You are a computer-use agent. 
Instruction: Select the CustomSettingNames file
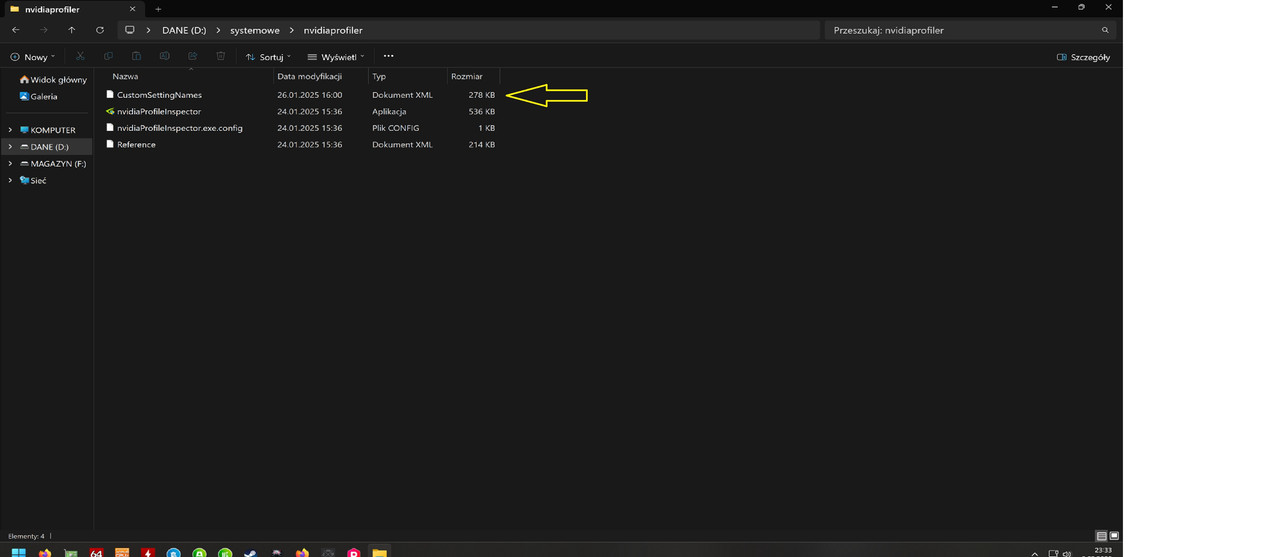pos(159,95)
